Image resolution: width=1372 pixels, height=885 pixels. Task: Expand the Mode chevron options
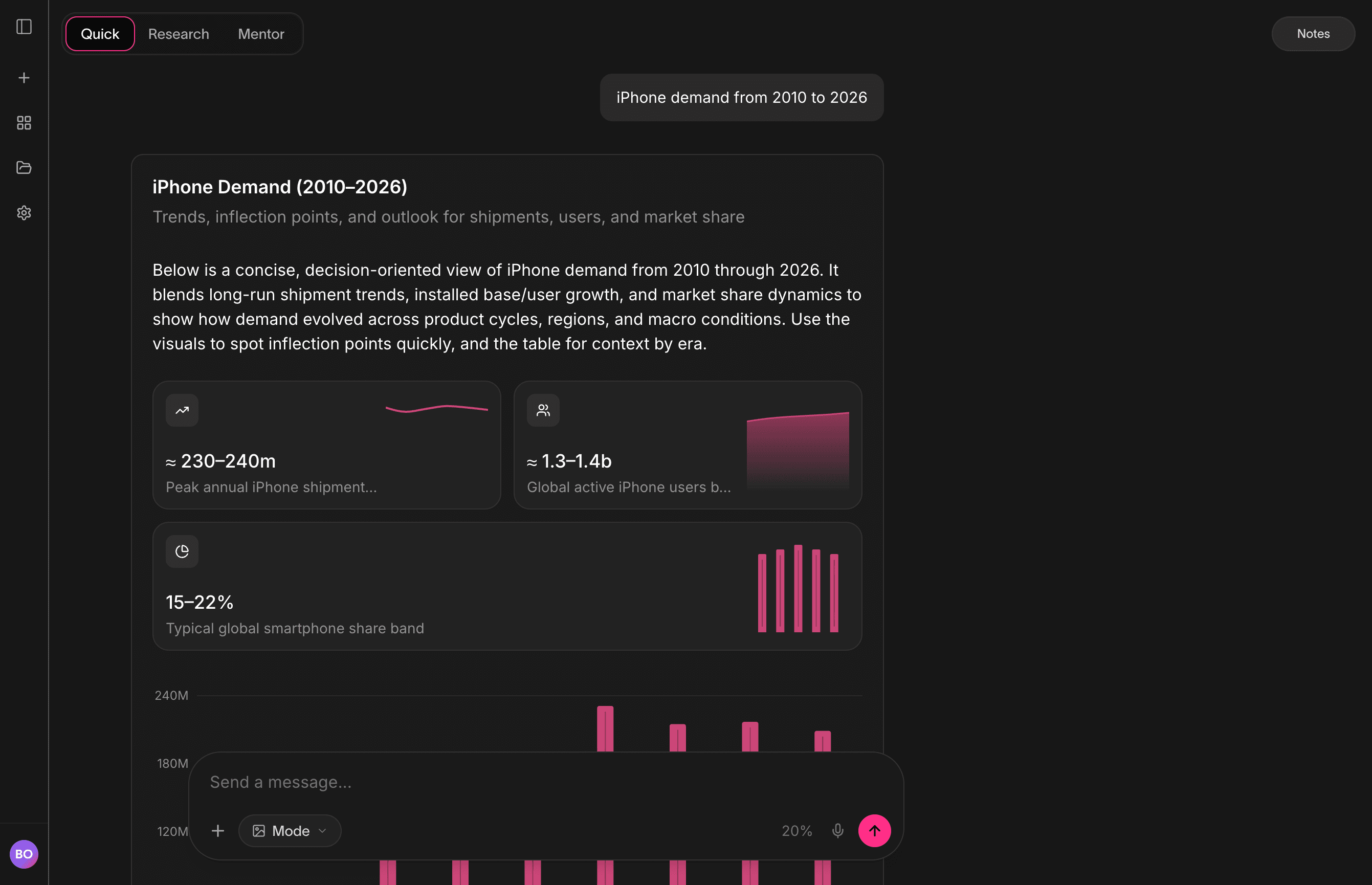click(321, 830)
